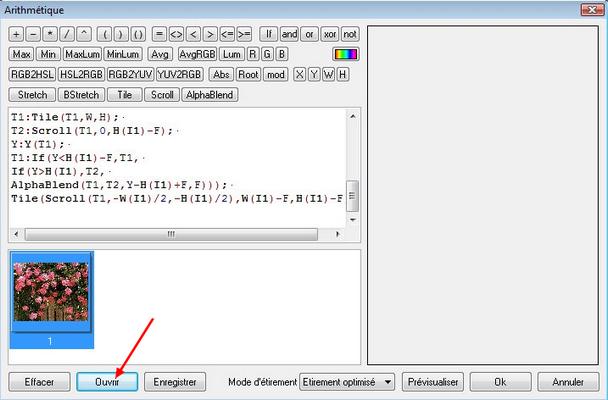This screenshot has width=608, height=400.
Task: Insert the xor logical operator
Action: tap(331, 33)
